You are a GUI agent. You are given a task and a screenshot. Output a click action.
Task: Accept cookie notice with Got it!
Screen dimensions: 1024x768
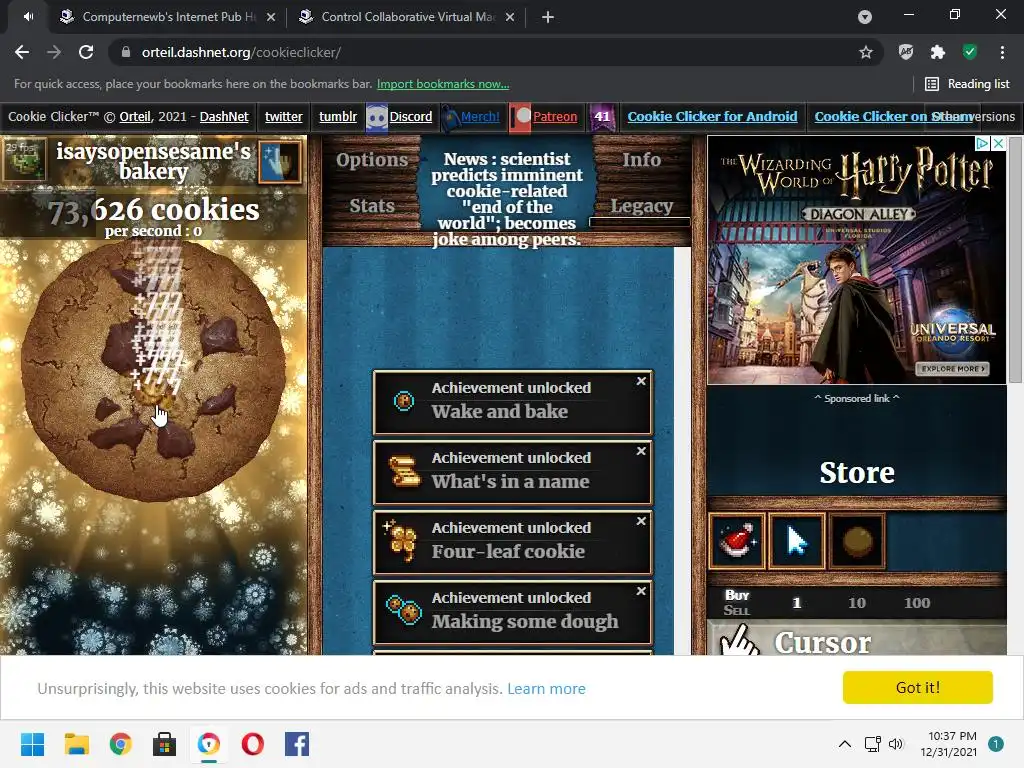[918, 687]
